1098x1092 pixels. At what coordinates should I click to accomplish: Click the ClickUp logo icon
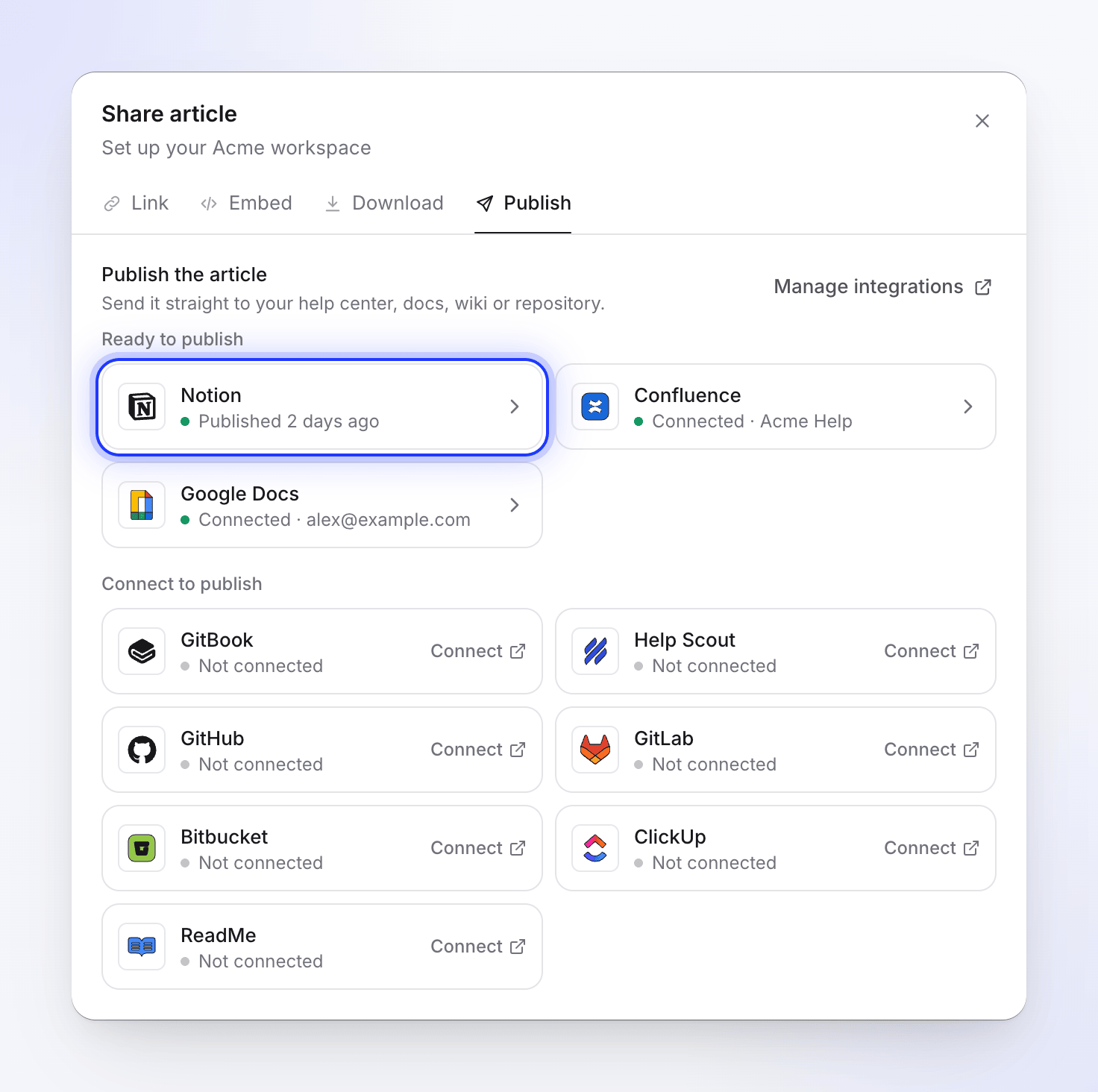pos(595,848)
